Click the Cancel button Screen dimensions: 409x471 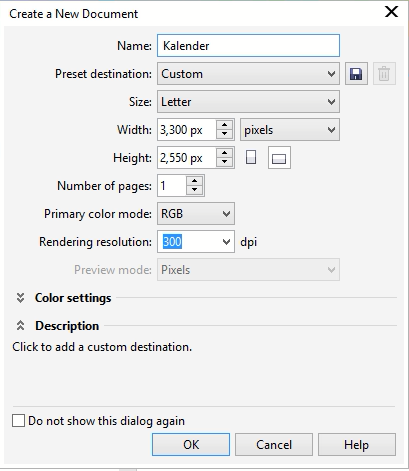pyautogui.click(x=274, y=445)
